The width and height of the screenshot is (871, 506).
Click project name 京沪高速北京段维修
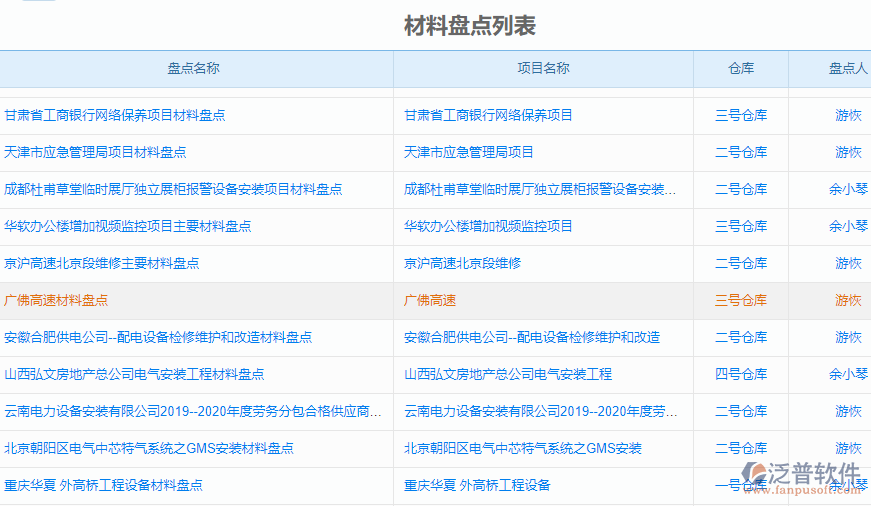tap(462, 263)
